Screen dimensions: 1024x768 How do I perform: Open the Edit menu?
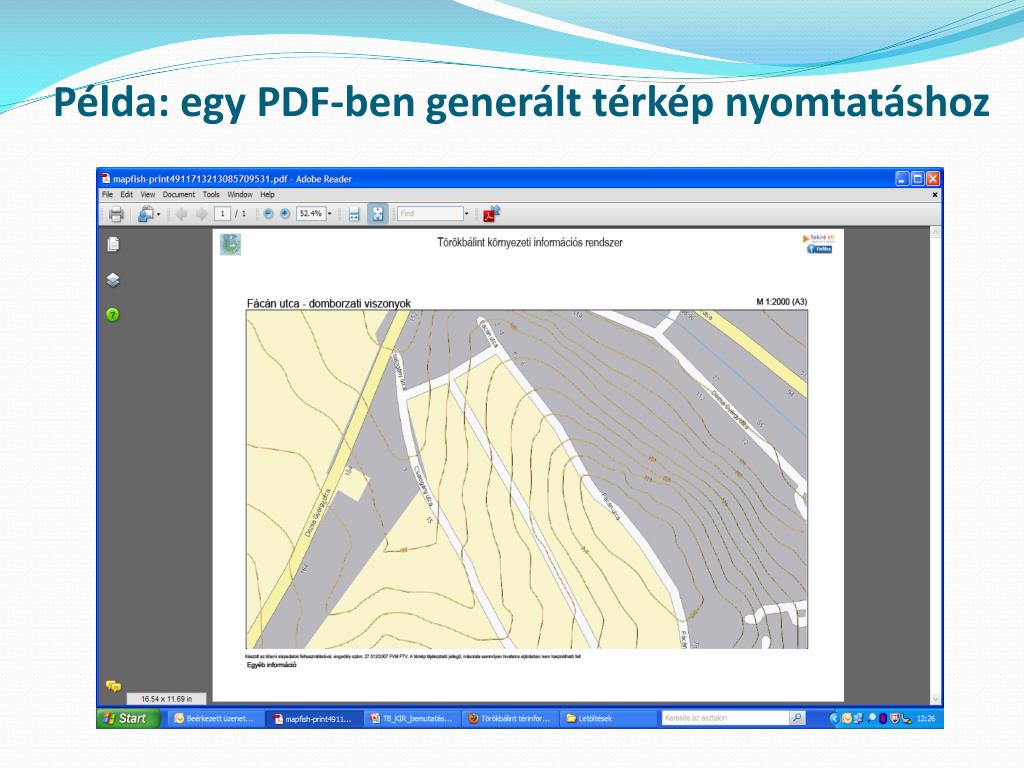[x=127, y=195]
